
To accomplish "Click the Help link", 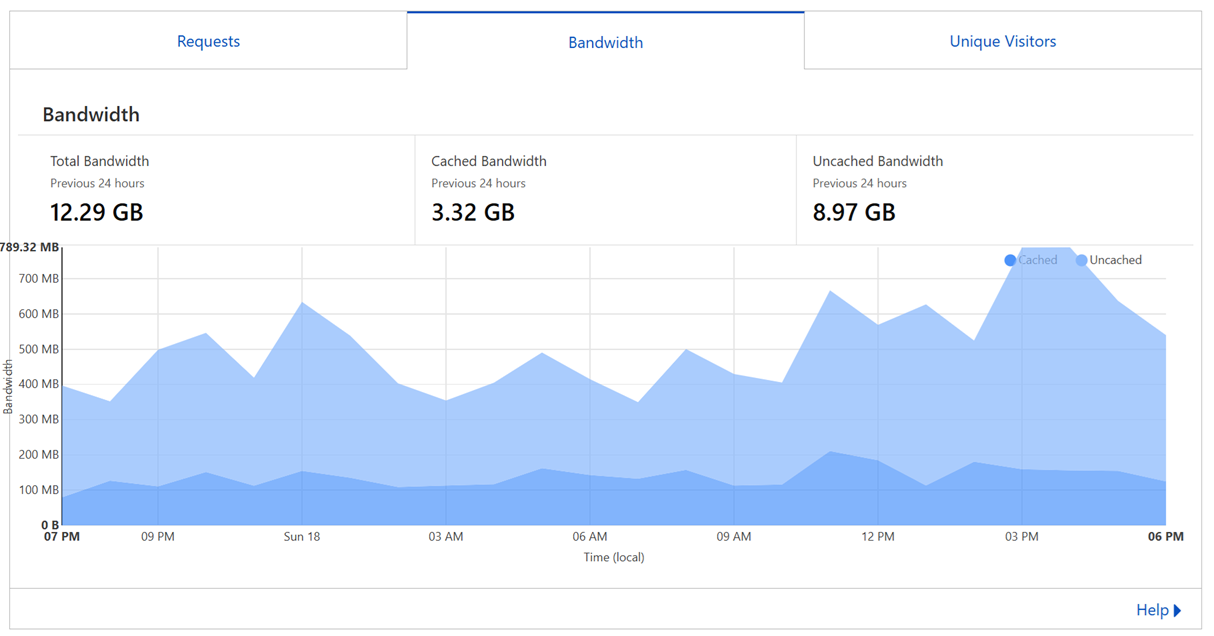I will coord(1152,610).
